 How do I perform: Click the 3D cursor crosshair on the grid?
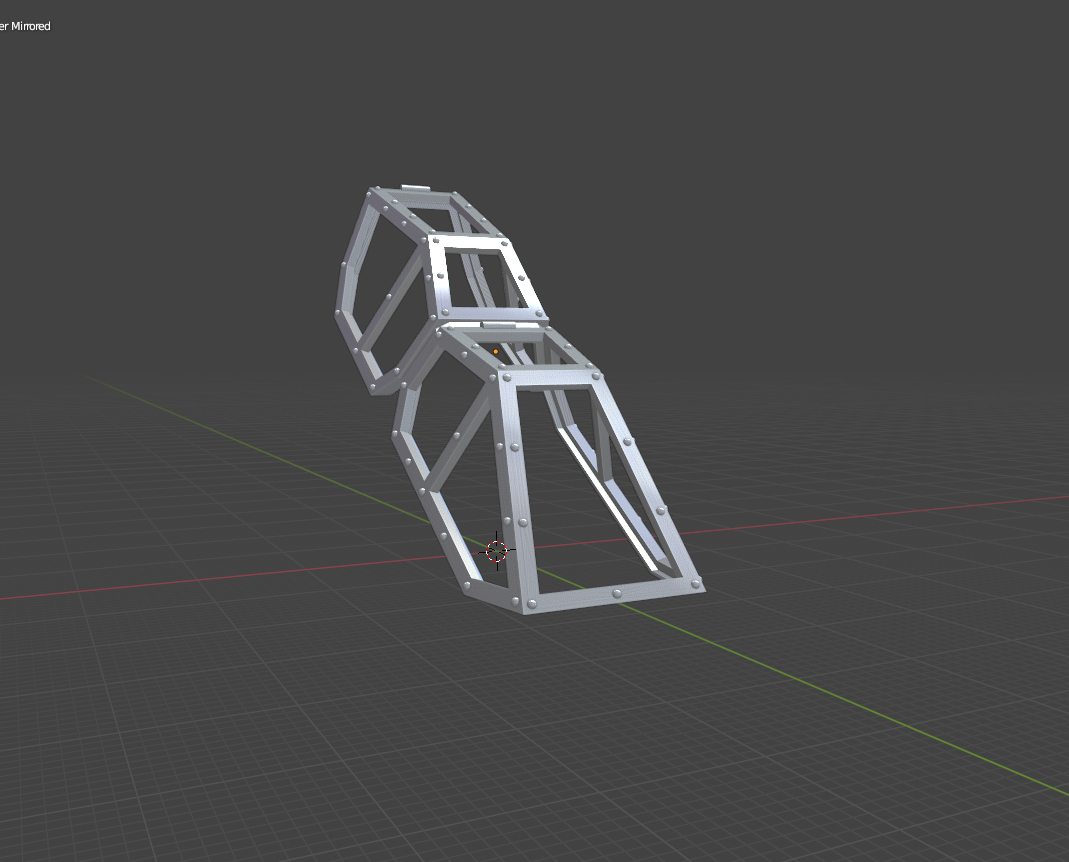(497, 550)
